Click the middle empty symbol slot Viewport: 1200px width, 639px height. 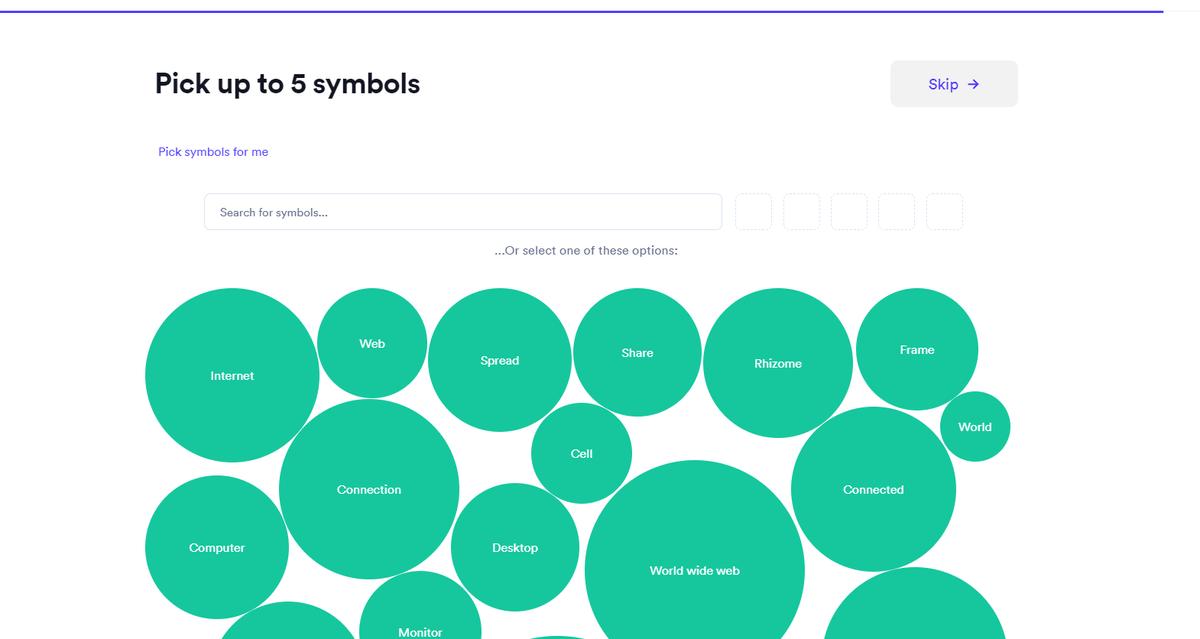[849, 212]
